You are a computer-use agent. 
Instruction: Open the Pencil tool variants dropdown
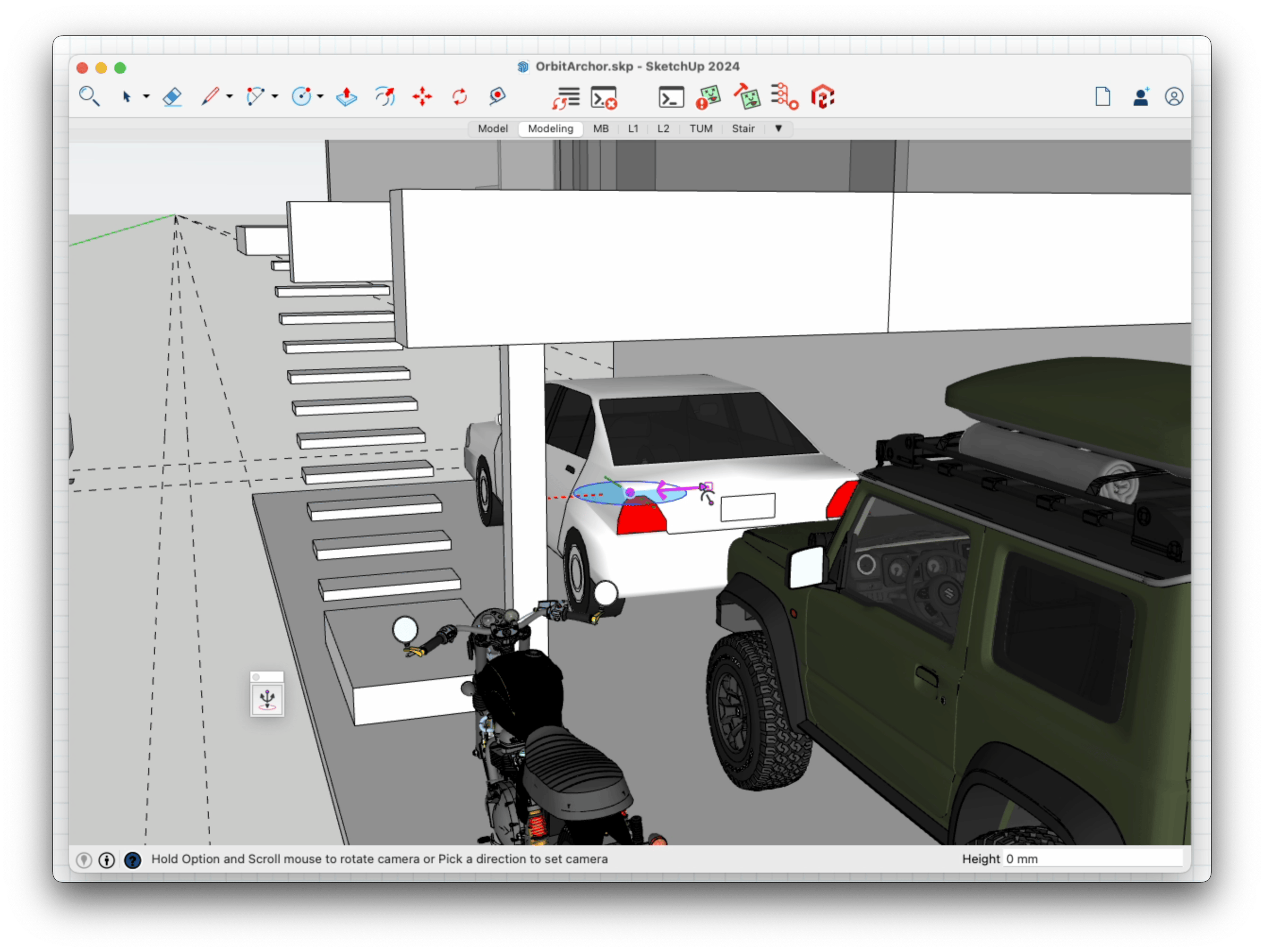(230, 97)
